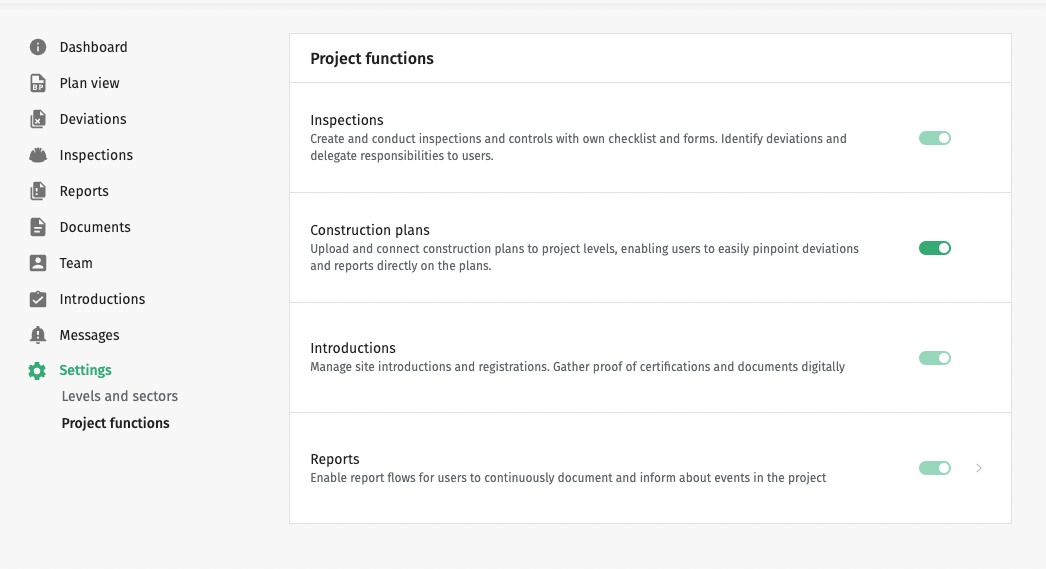The height and width of the screenshot is (569, 1046).
Task: Go to Plan view page
Action: [x=90, y=83]
